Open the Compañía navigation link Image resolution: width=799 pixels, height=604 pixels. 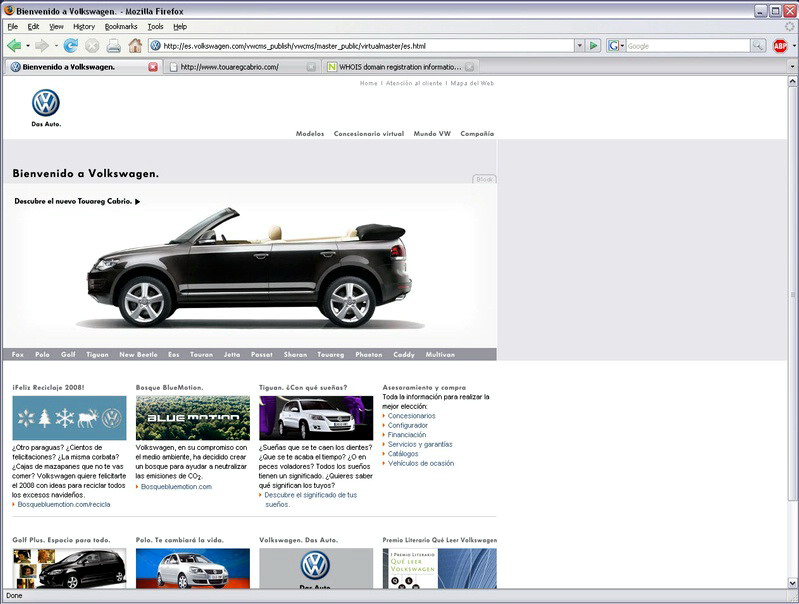click(477, 134)
